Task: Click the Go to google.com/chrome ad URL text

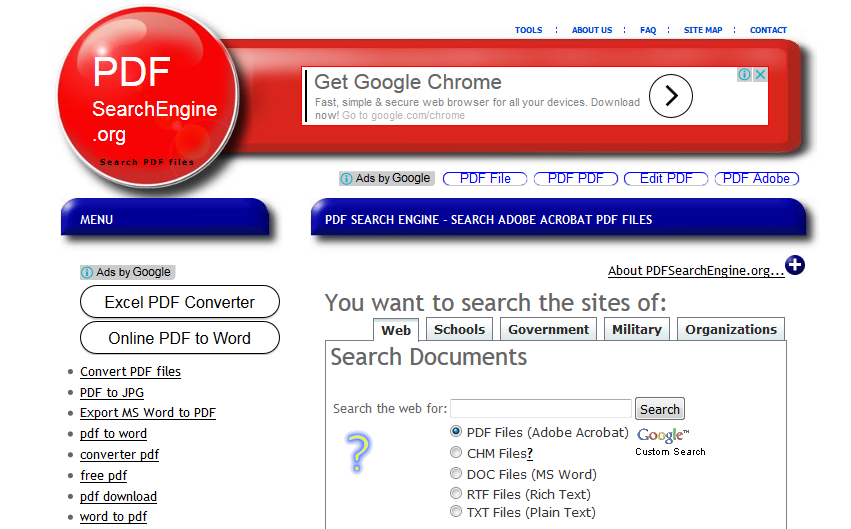Action: point(403,116)
